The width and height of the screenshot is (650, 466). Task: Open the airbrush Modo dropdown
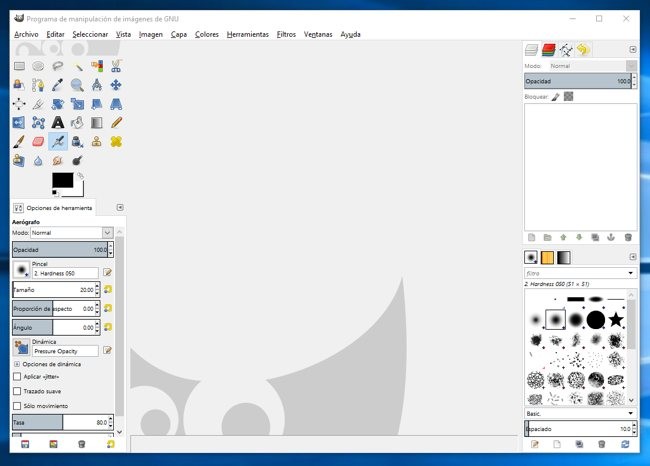click(72, 232)
